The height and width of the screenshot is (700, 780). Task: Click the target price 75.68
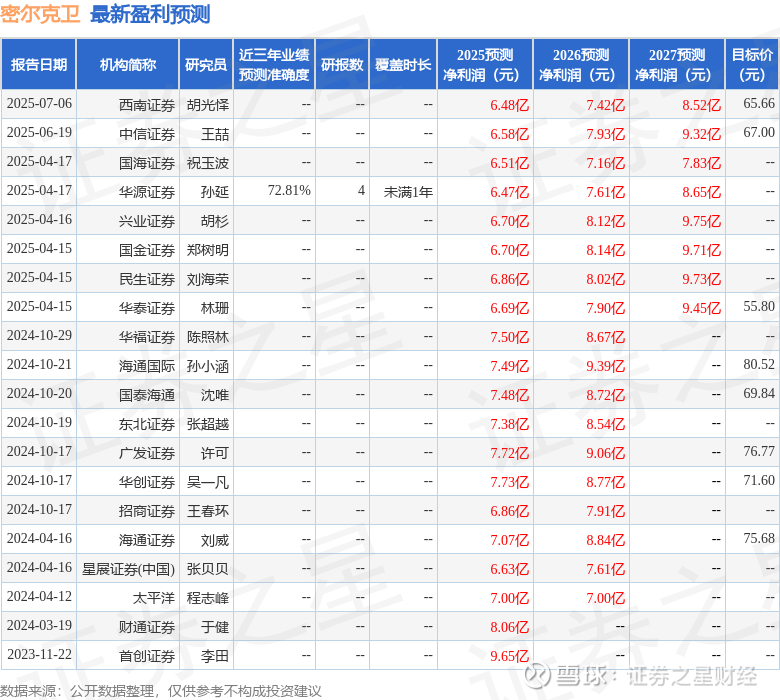tap(759, 538)
